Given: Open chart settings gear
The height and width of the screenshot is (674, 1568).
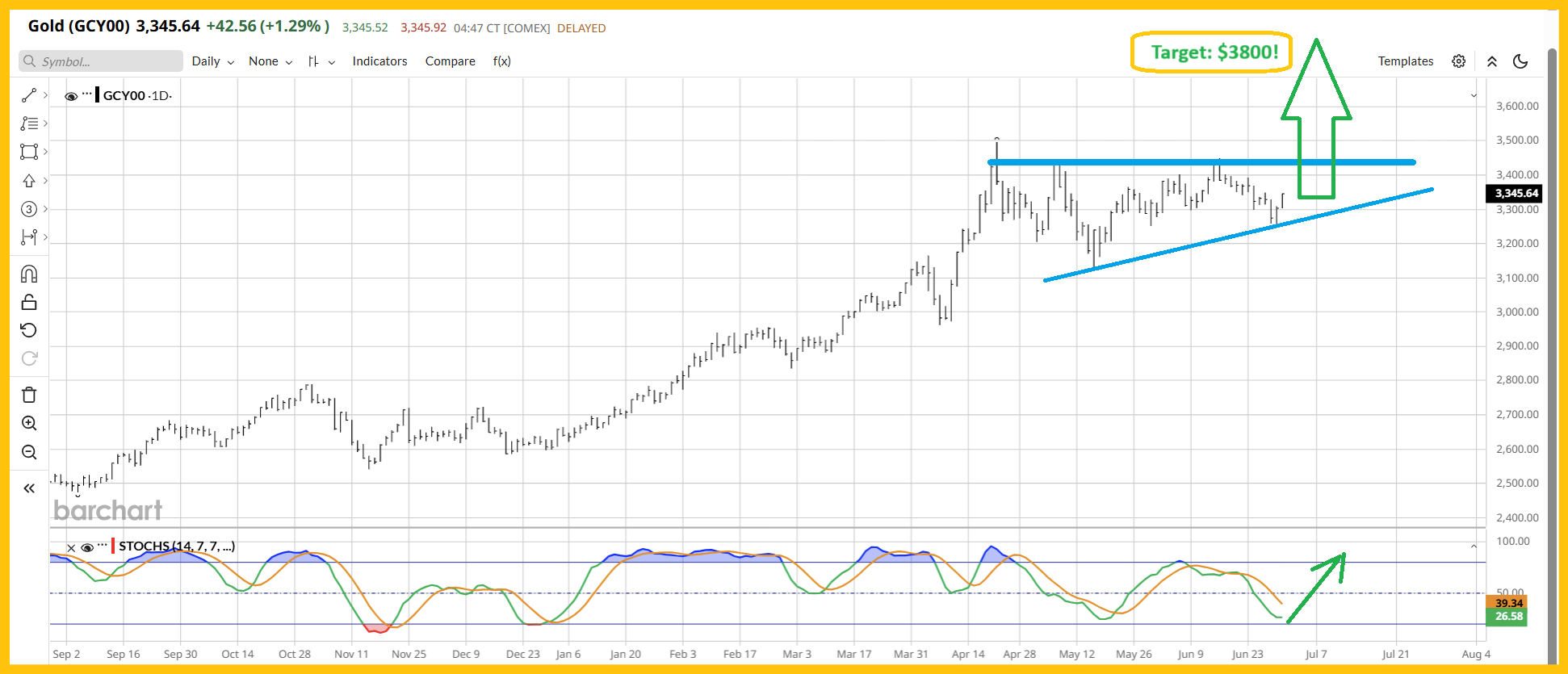Looking at the screenshot, I should point(1458,61).
